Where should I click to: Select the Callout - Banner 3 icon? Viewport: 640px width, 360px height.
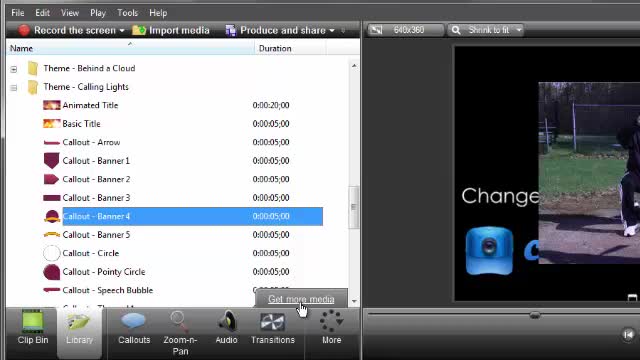(51, 198)
